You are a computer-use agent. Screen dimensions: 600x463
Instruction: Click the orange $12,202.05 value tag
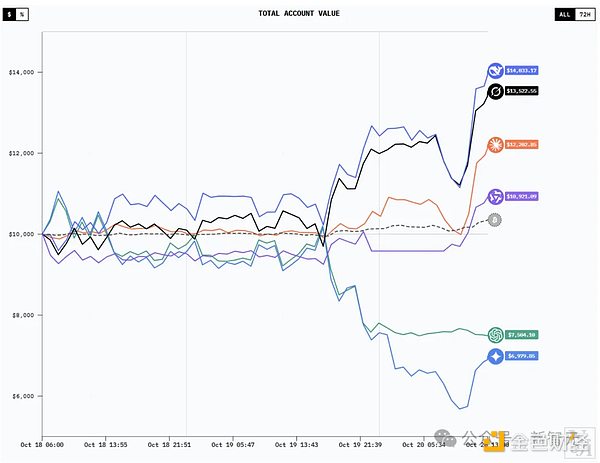coord(522,145)
